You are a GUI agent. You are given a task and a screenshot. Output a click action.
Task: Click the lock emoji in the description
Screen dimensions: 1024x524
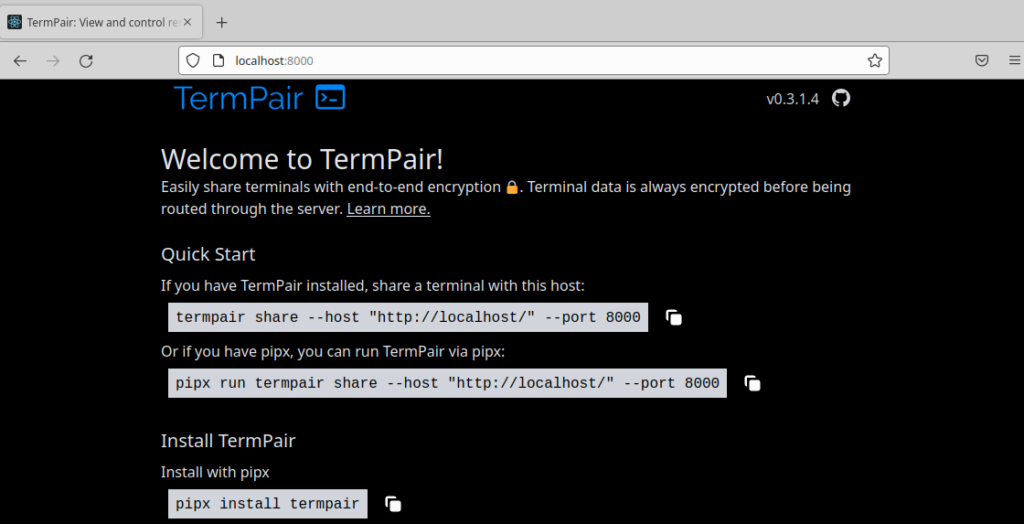512,188
